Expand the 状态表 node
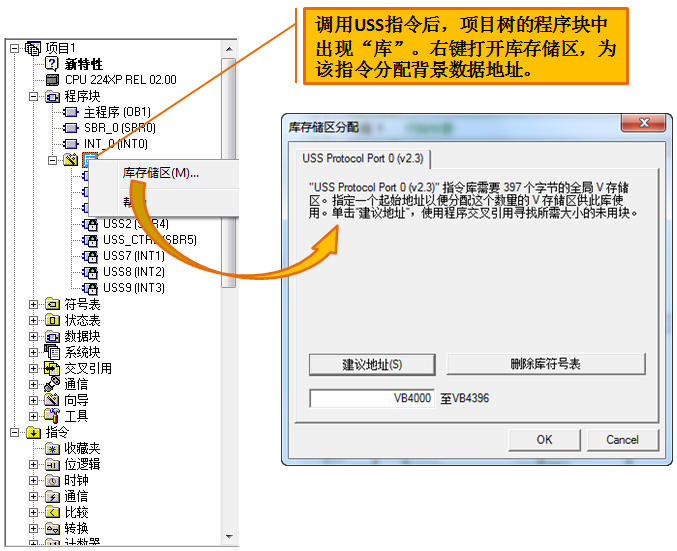 point(33,320)
